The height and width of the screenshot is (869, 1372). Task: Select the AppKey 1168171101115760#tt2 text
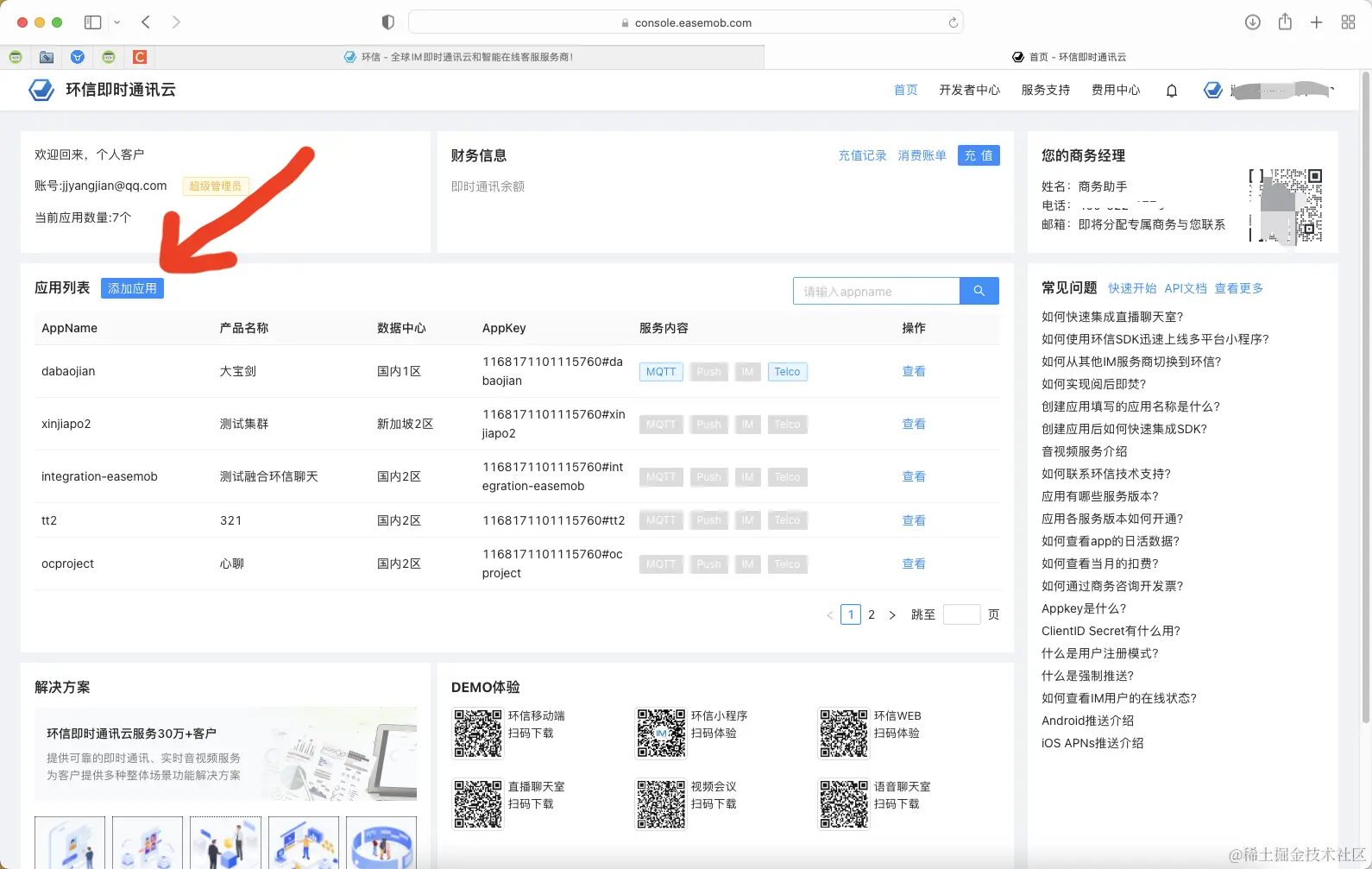tap(554, 520)
